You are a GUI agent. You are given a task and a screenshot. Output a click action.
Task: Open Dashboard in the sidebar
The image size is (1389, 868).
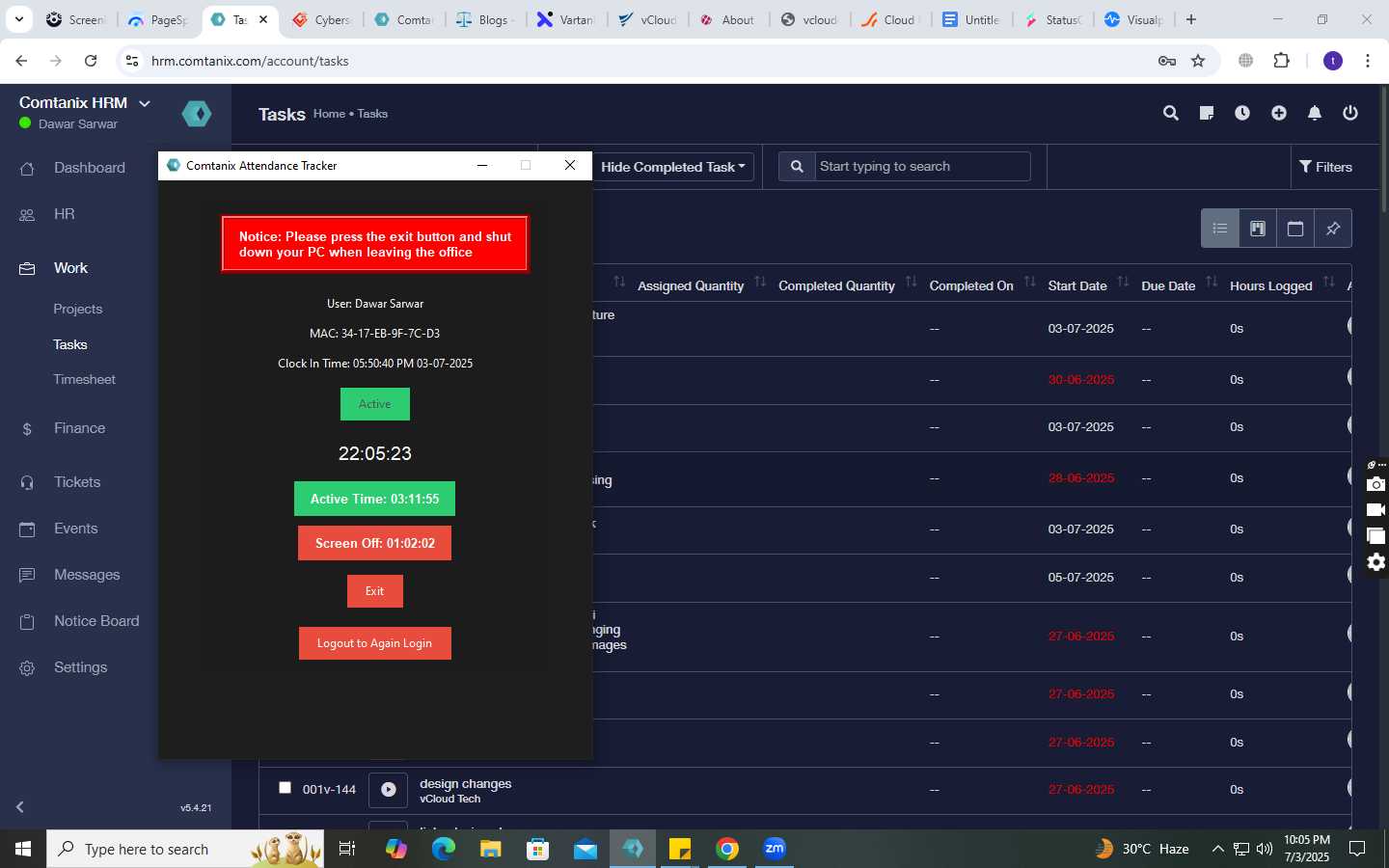[90, 168]
